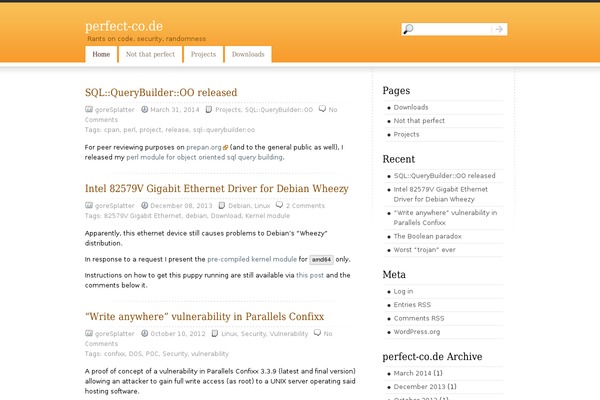Screen dimensions: 600x400
Task: Open Write anywhere vulnerability in Parallels Confixx post
Action: pyautogui.click(x=204, y=317)
